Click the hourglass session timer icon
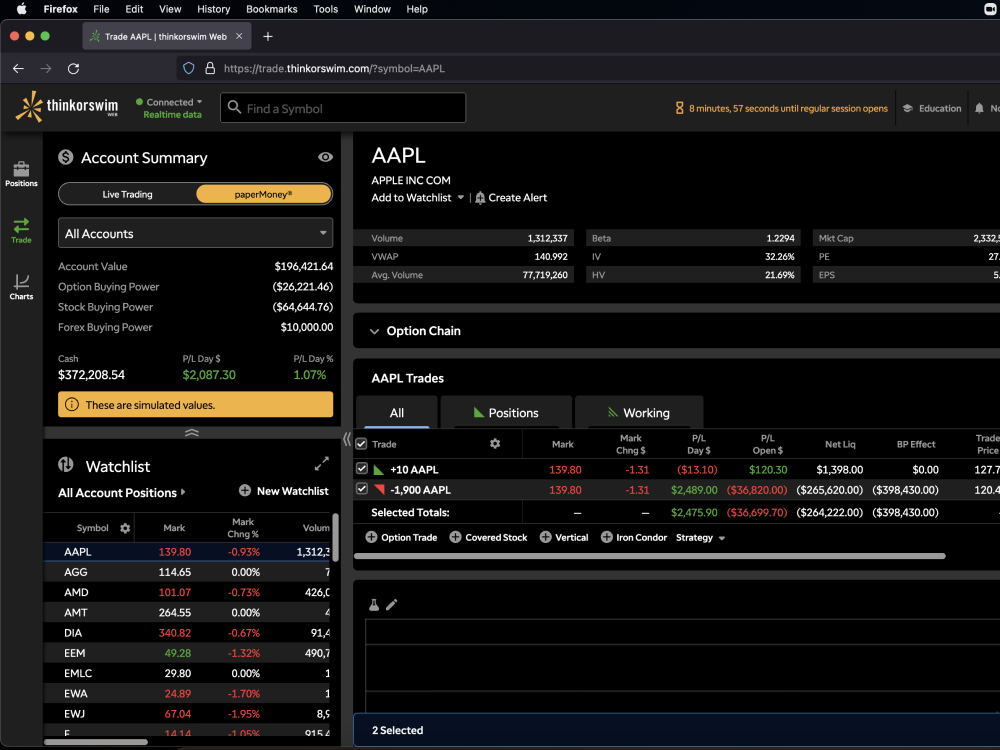The height and width of the screenshot is (750, 1000). click(x=679, y=108)
